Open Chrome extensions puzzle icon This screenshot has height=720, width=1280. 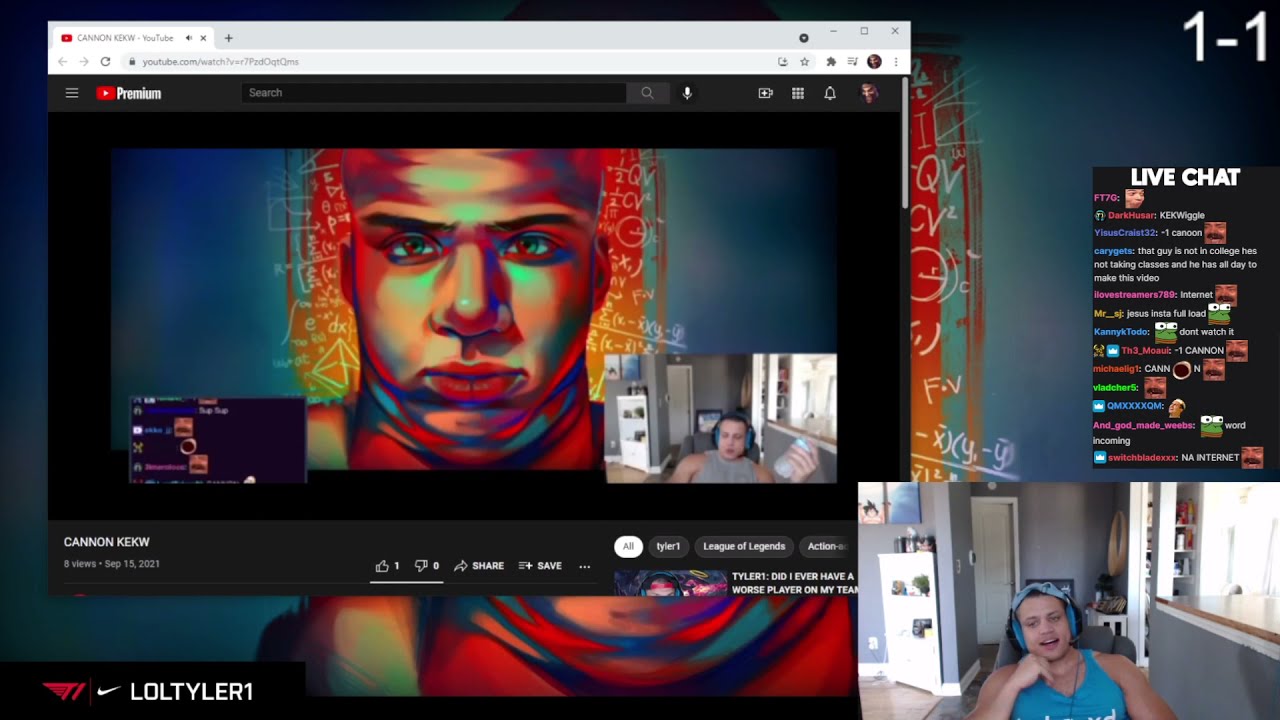click(x=831, y=61)
